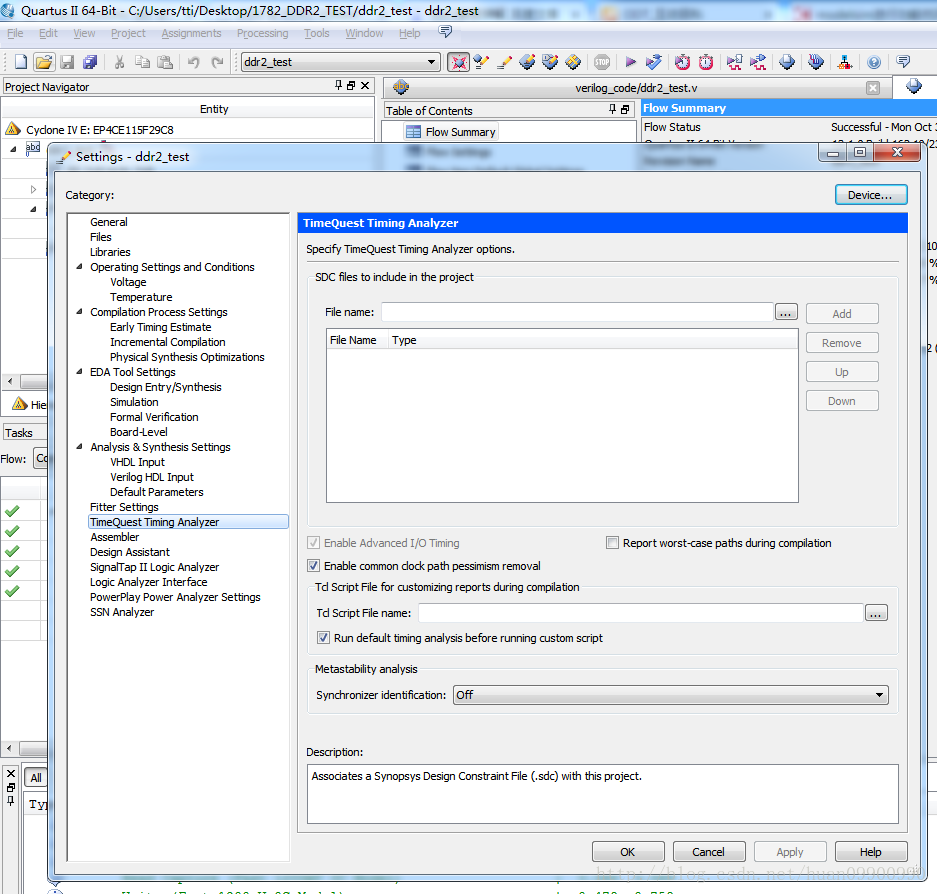Select SignalTap II Logic Analyzer category
Image resolution: width=937 pixels, height=894 pixels.
point(154,567)
